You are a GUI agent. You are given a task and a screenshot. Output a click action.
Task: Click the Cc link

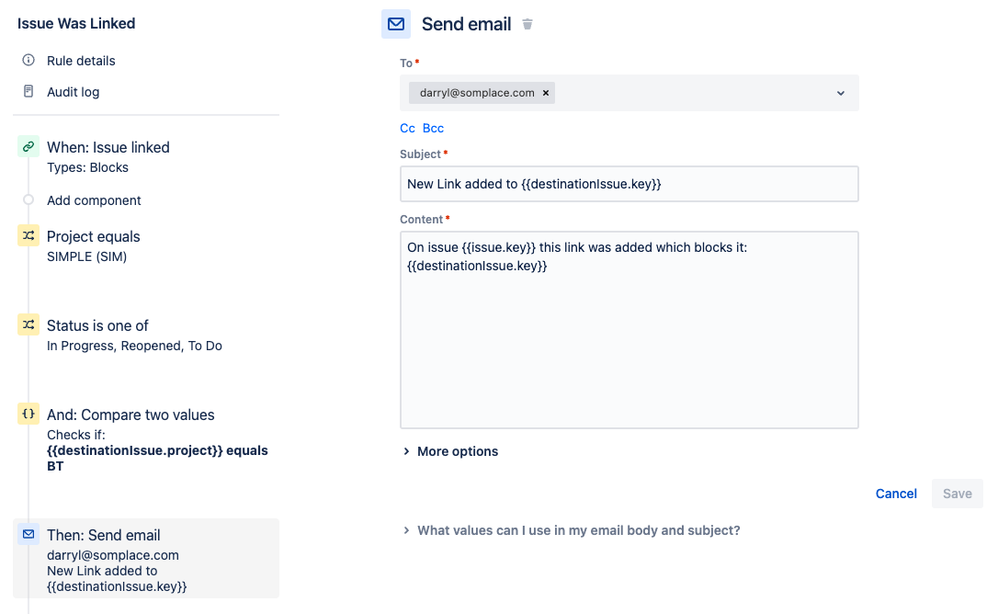click(x=407, y=128)
